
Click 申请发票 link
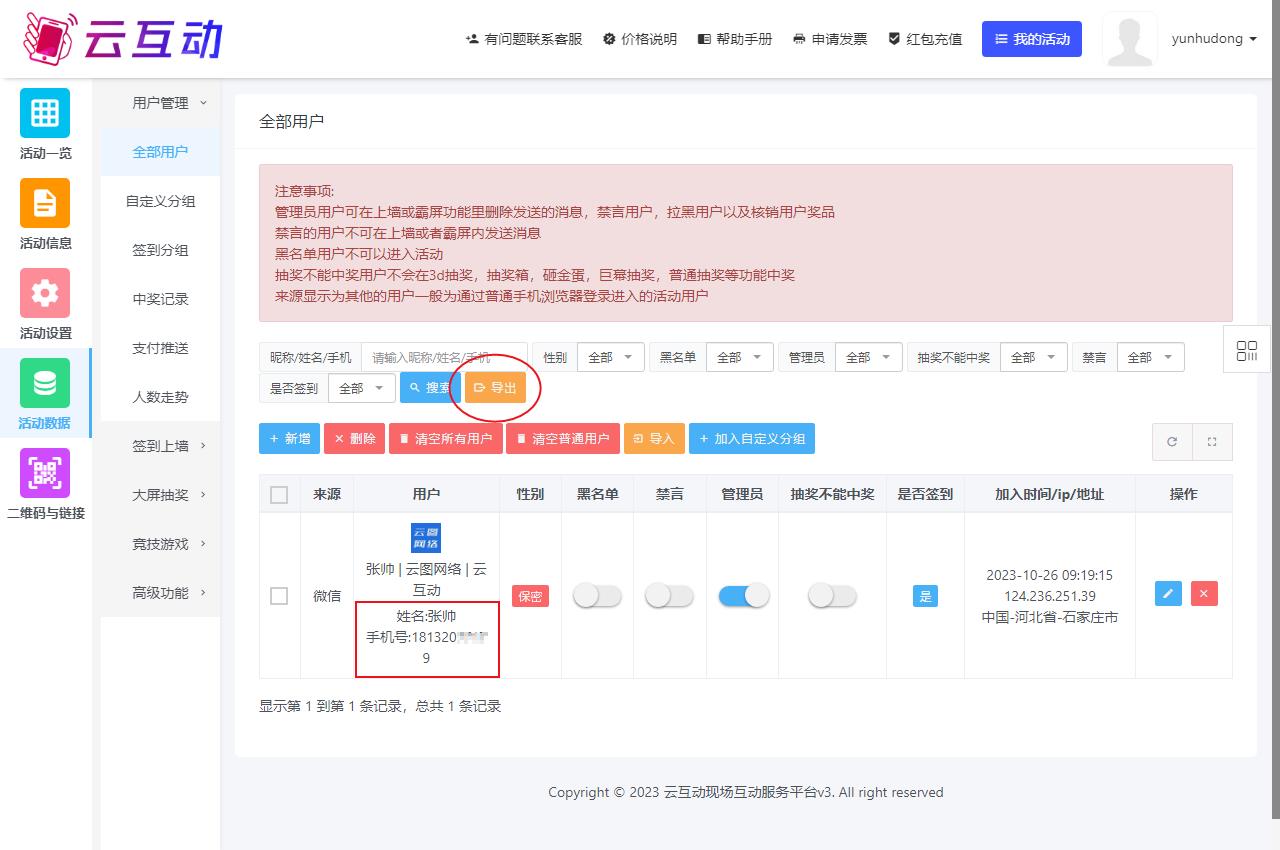click(x=830, y=39)
